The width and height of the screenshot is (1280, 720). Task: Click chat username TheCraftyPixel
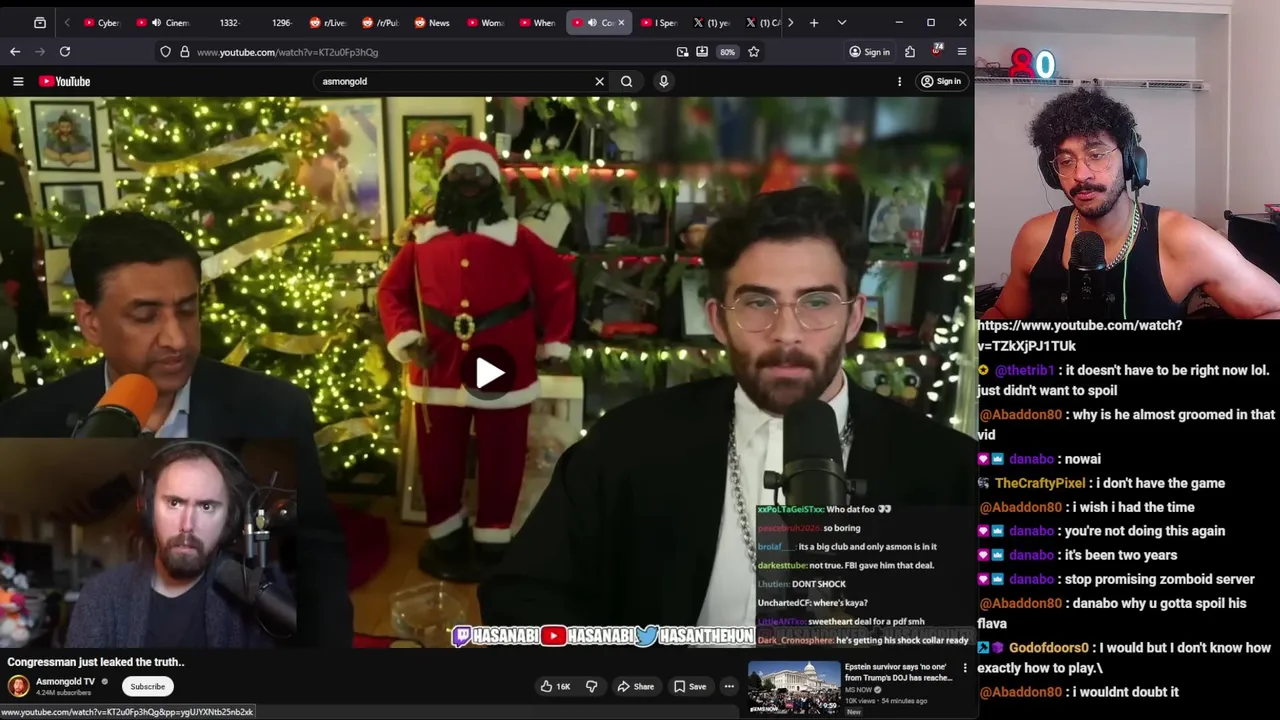1040,483
